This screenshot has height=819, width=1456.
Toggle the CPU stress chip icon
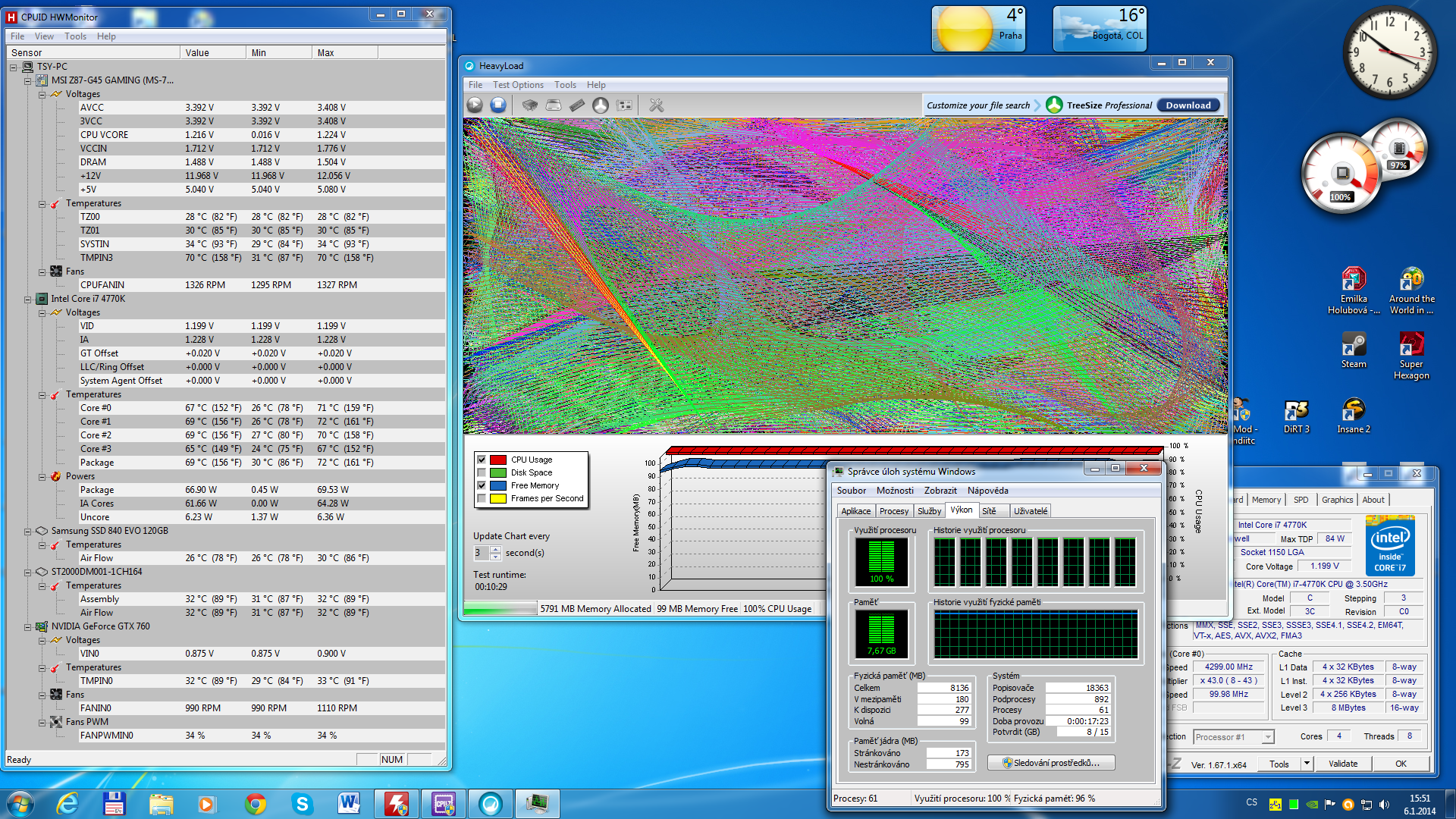point(530,105)
